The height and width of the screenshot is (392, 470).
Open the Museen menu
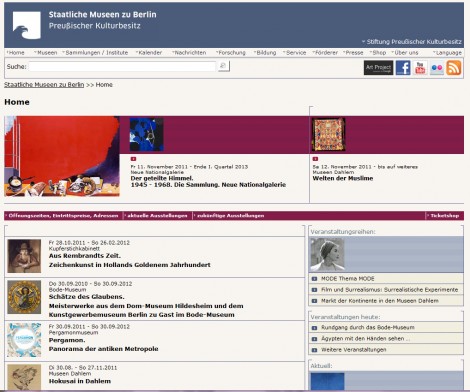(46, 53)
